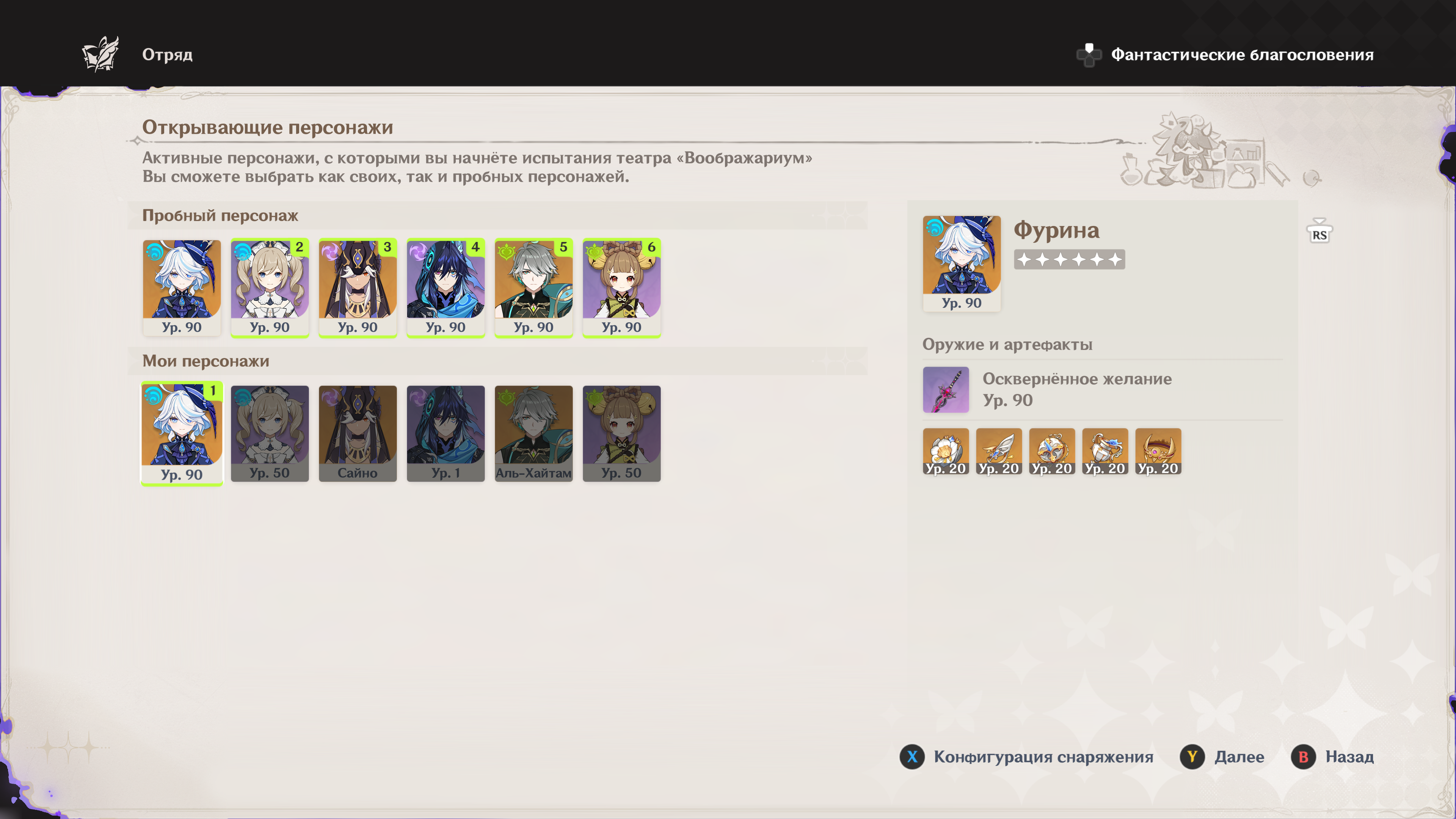The height and width of the screenshot is (819, 1456).
Task: Select my Furina marked with 1
Action: [x=182, y=433]
